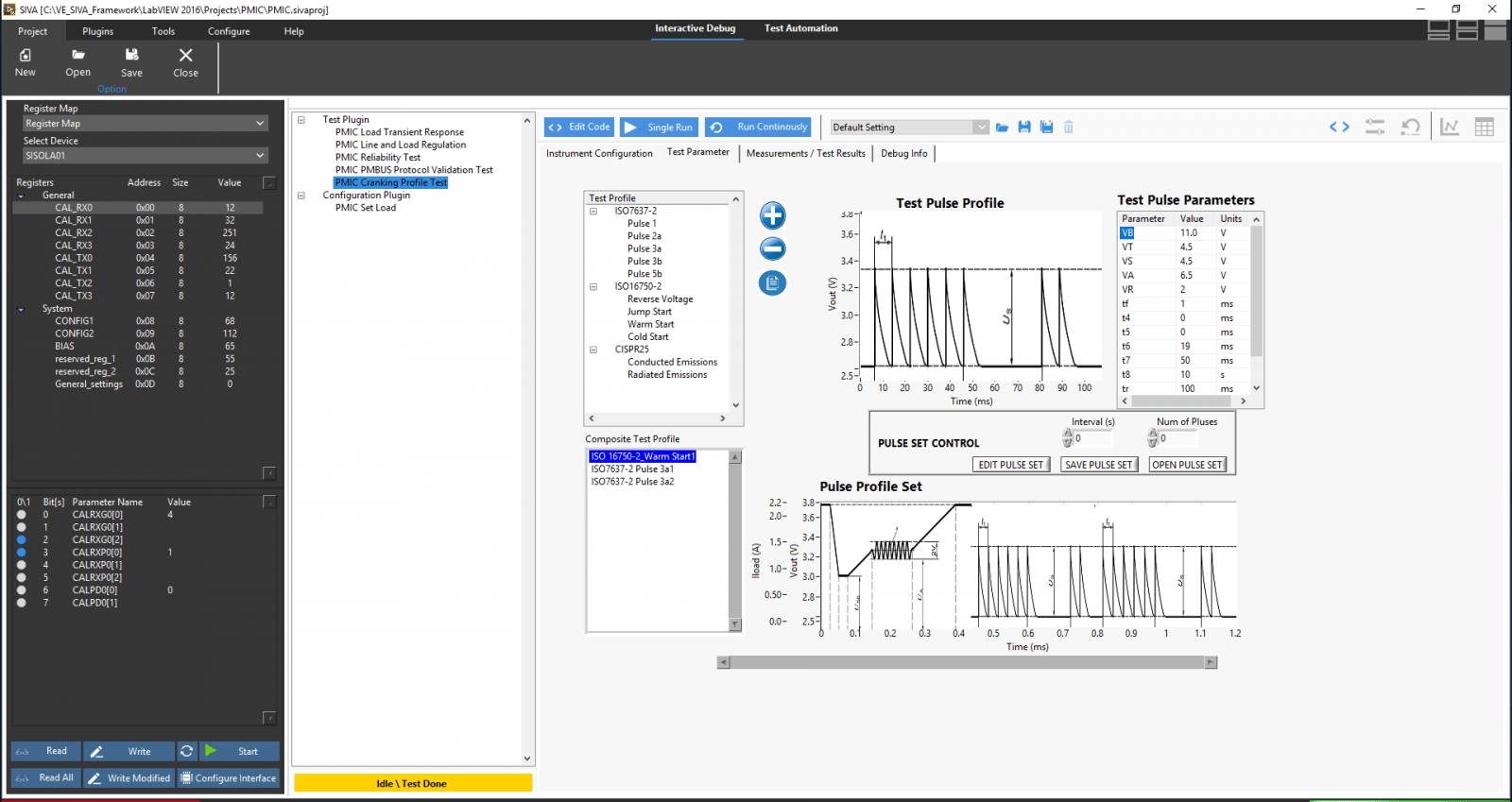Click the blue document icon below minus

coord(772,282)
